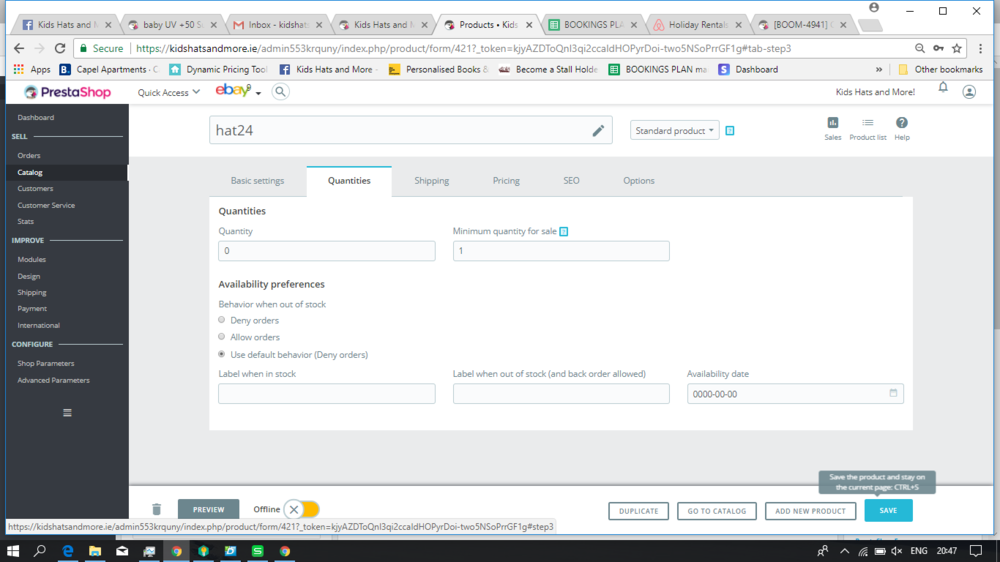The height and width of the screenshot is (562, 1000).
Task: Click Label when in stock field
Action: [x=327, y=394]
